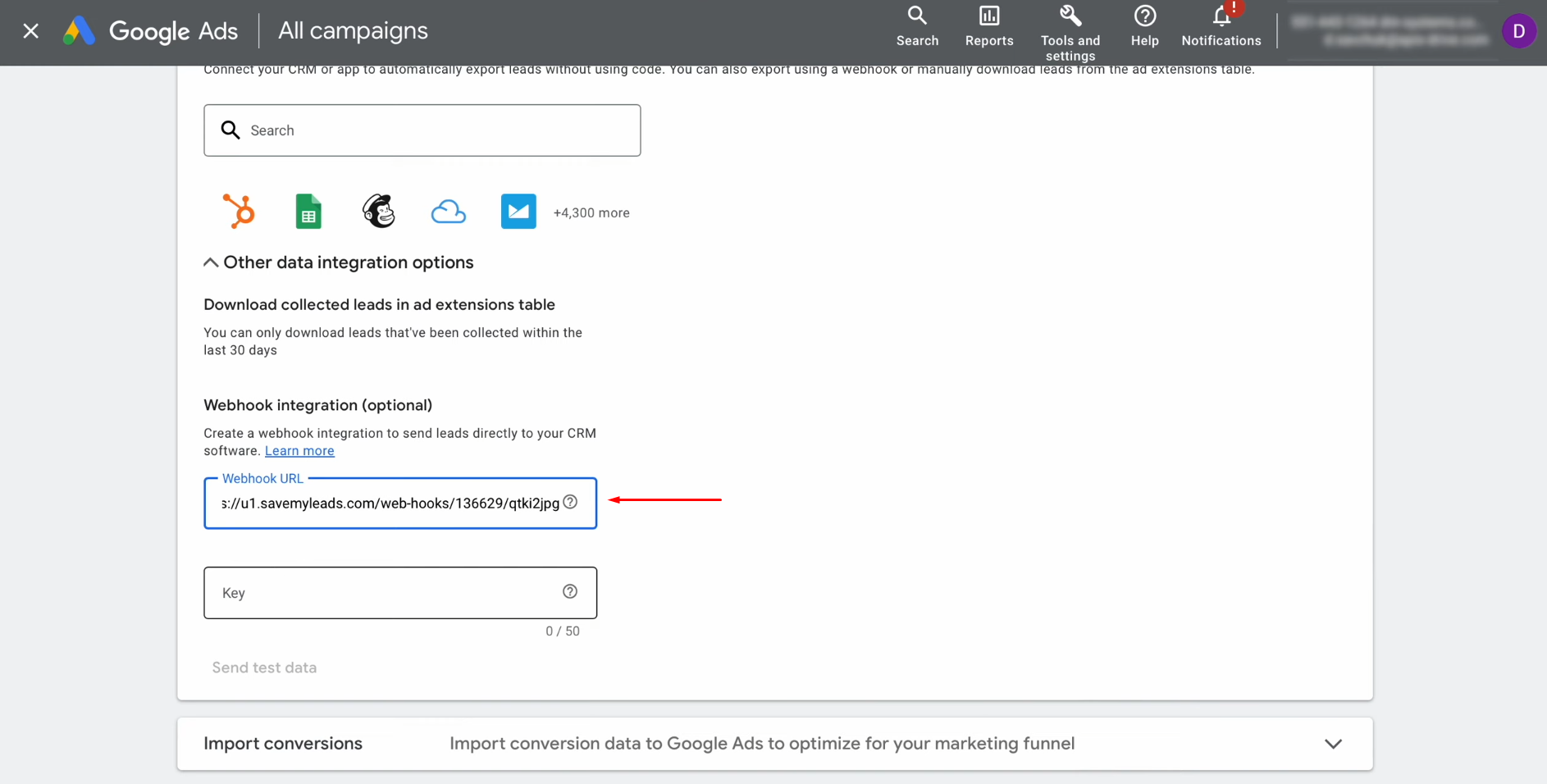Viewport: 1547px width, 784px height.
Task: Open the Learn more link
Action: click(x=299, y=451)
